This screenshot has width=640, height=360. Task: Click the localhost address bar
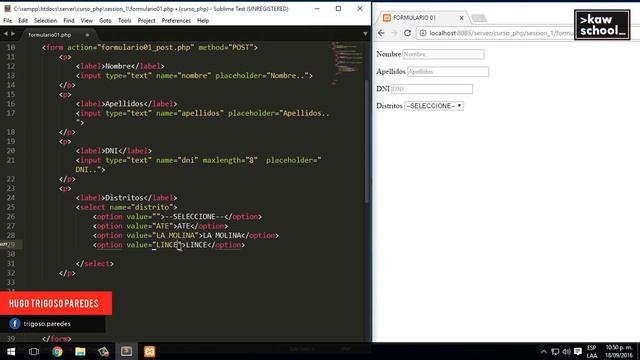click(x=501, y=33)
